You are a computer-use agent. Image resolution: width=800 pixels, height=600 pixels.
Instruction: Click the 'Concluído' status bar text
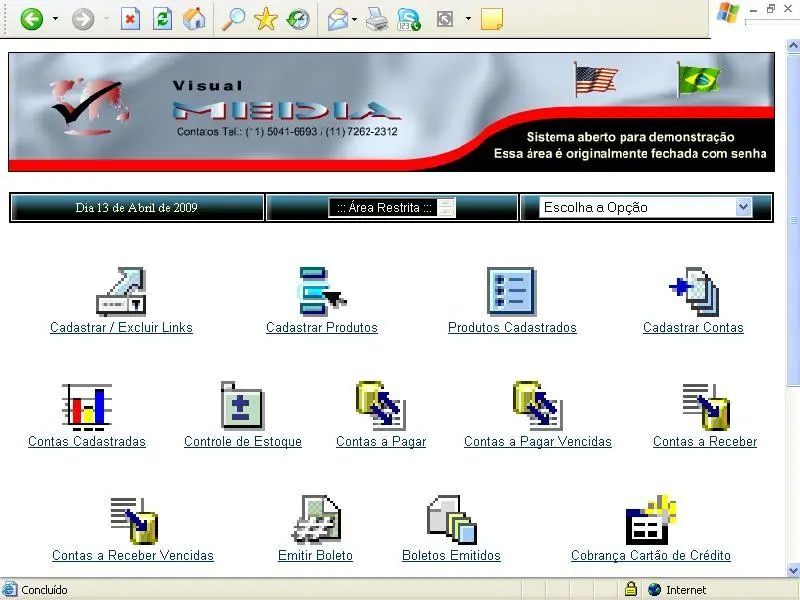coord(44,590)
